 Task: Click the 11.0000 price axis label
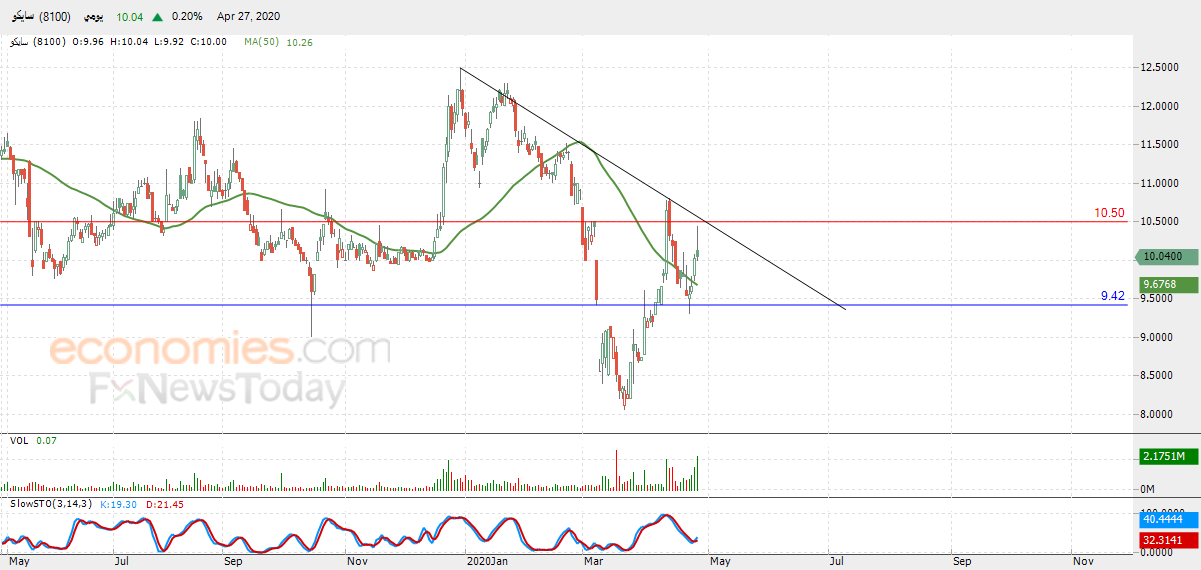[1158, 183]
